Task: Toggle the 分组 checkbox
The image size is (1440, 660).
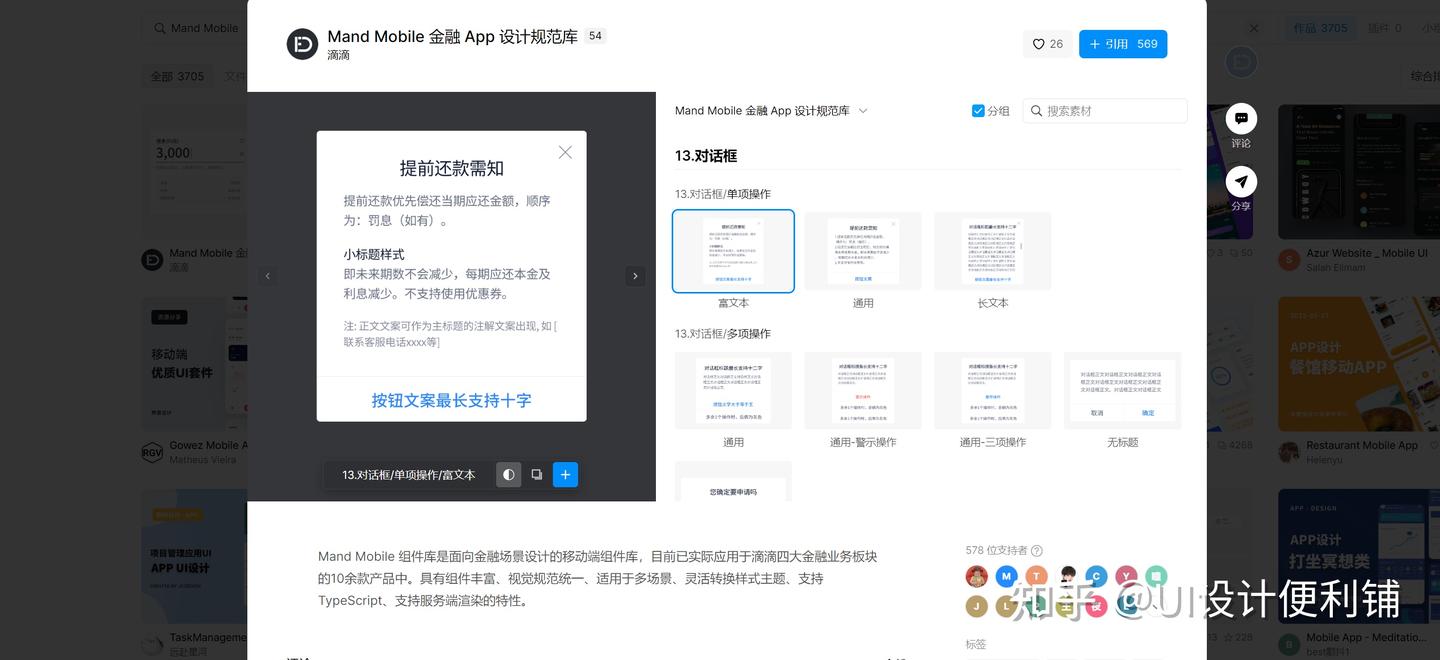Action: coord(978,111)
